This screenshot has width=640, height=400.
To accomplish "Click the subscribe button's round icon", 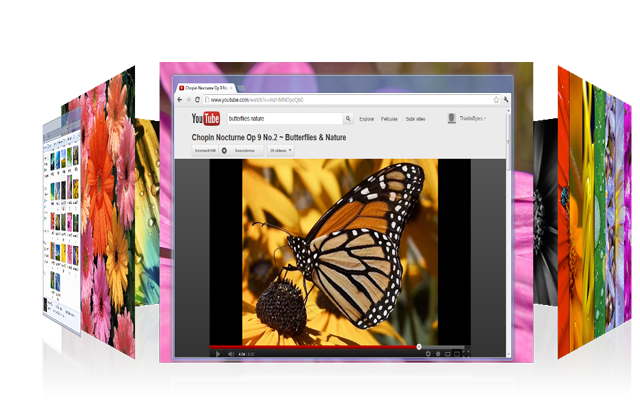I will pos(224,151).
